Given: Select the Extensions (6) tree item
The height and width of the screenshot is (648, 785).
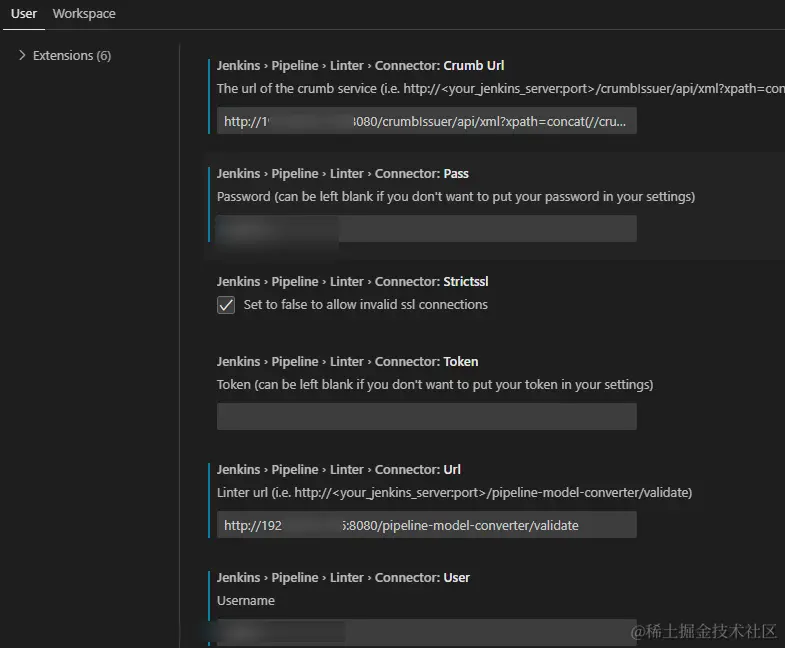Looking at the screenshot, I should coord(72,55).
